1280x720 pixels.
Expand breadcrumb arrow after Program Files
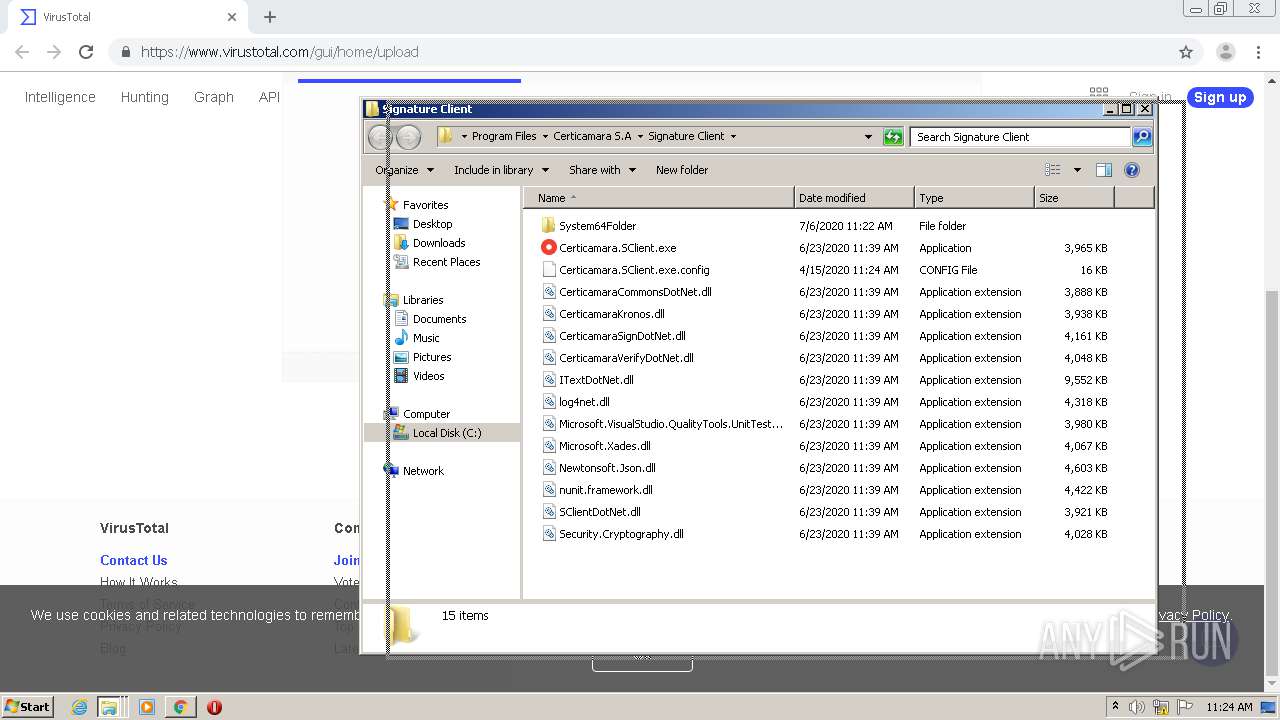[x=545, y=137]
